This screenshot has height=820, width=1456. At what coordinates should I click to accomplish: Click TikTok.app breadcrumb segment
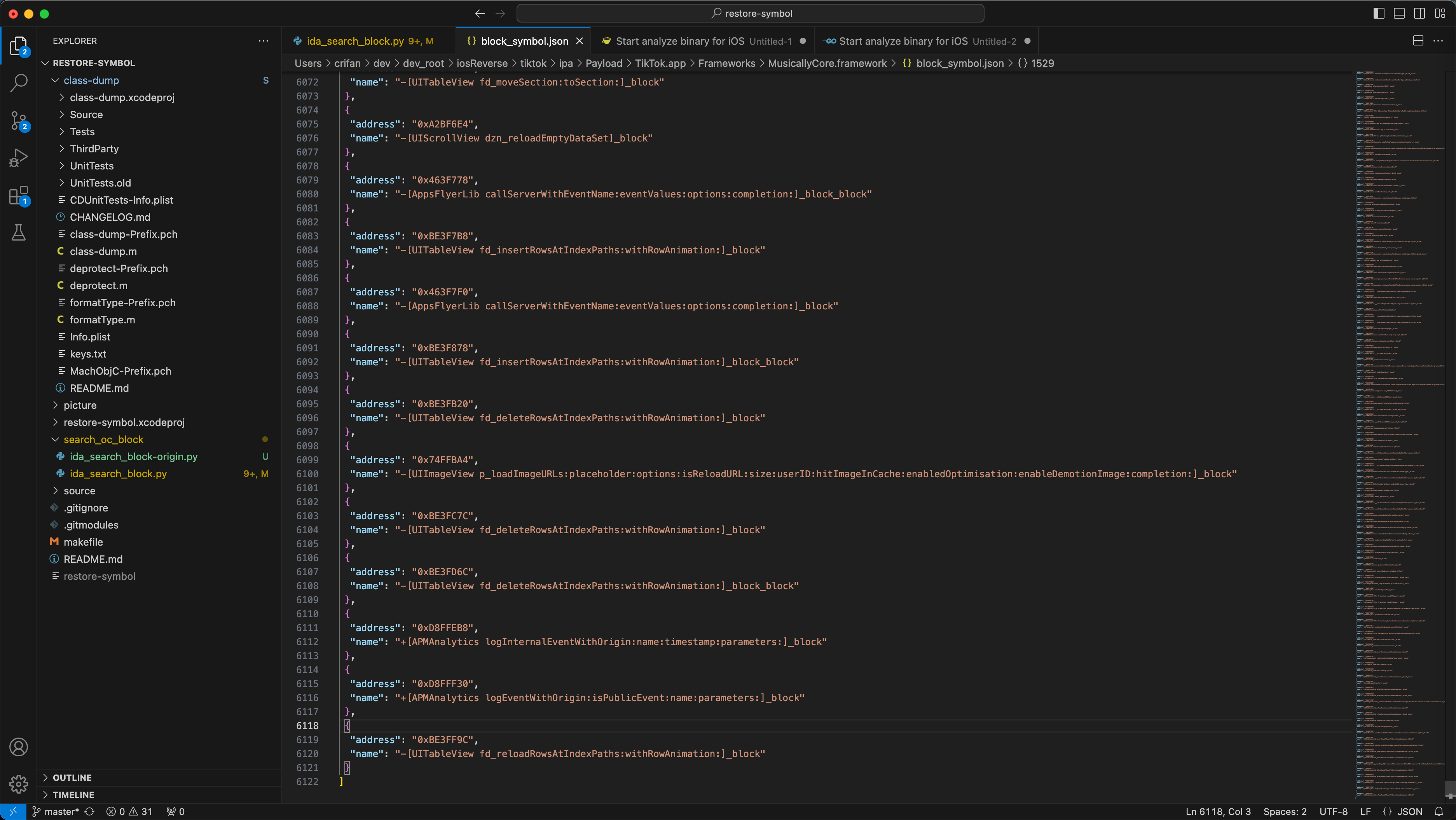click(x=660, y=63)
